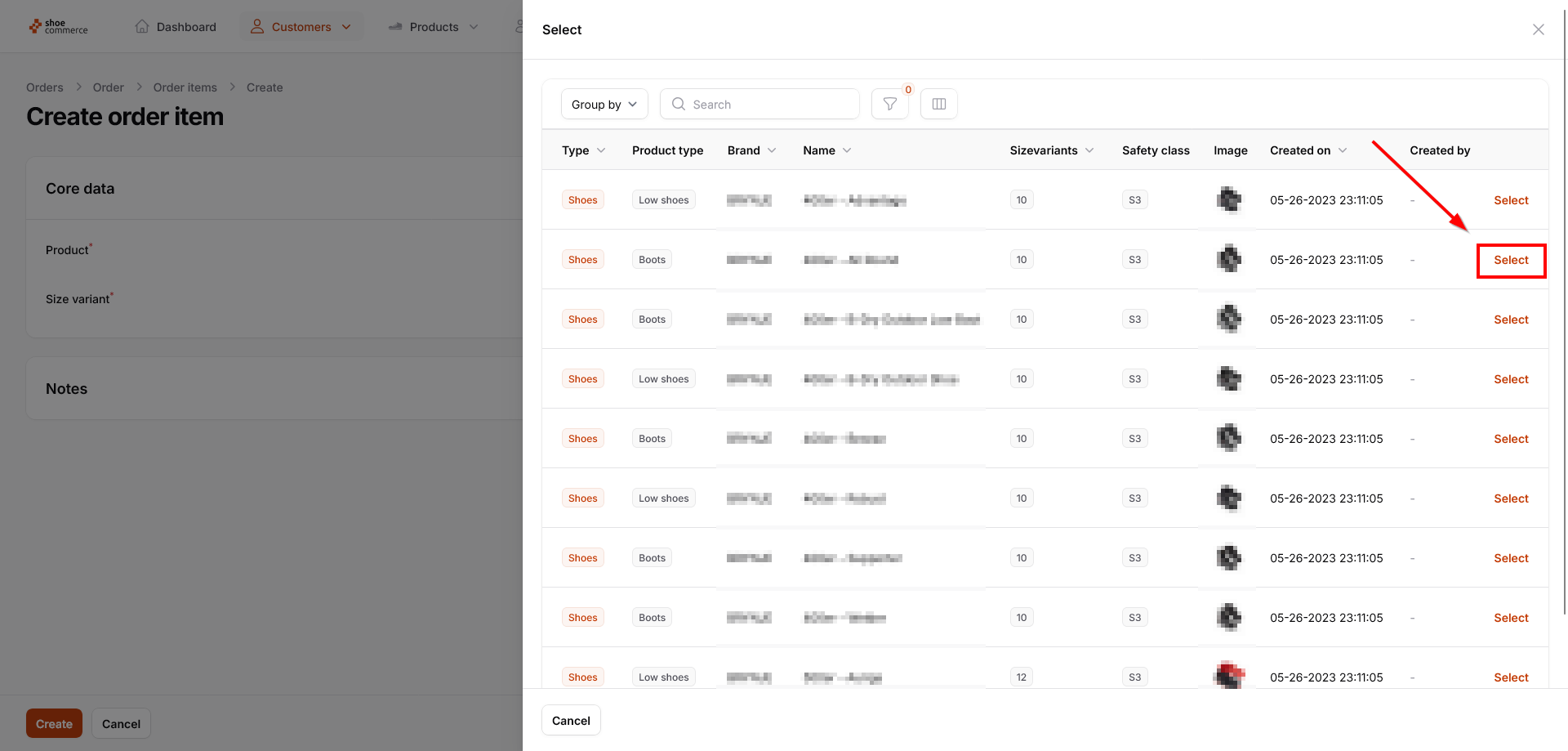Click the search magnifier icon
Image resolution: width=1568 pixels, height=751 pixels.
coord(678,104)
